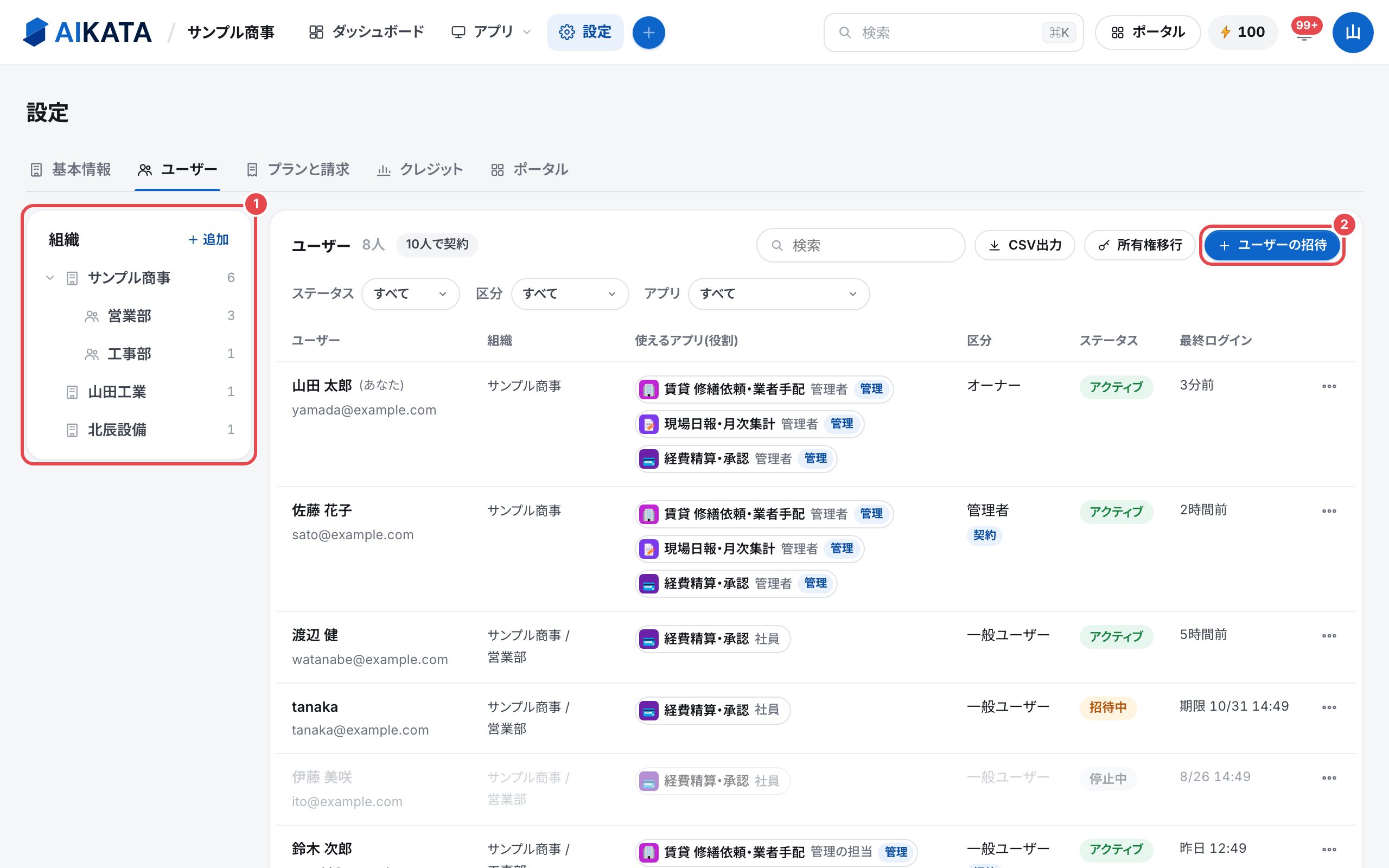Click 佐藤 花子's 現場日報・月次集計 app chip
1389x868 pixels.
[x=750, y=549]
